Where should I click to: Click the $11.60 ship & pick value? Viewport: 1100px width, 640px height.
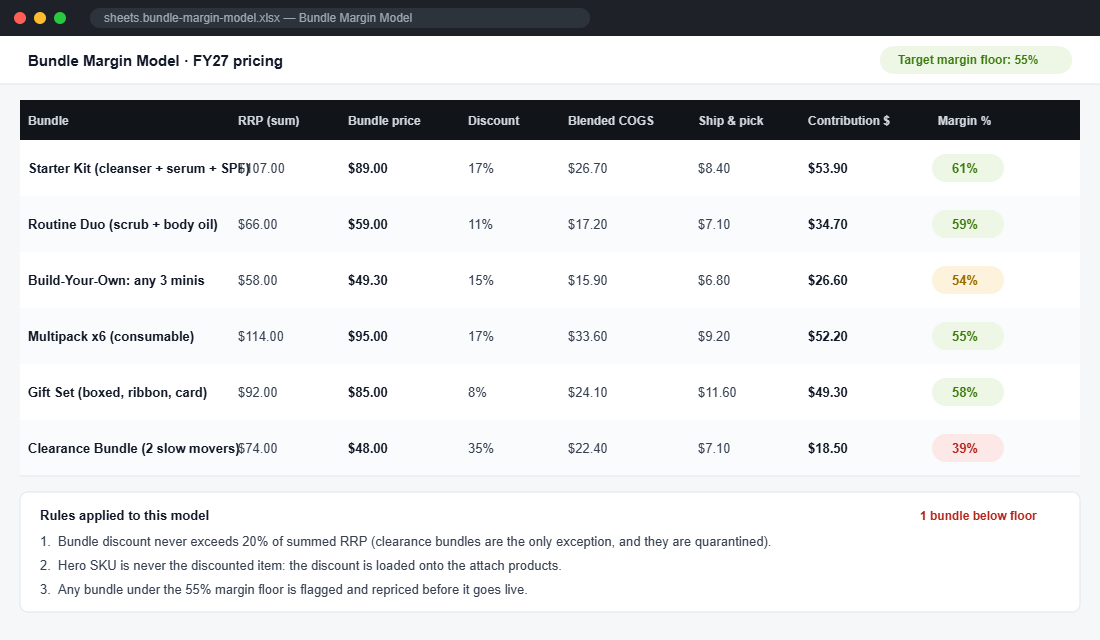[717, 392]
